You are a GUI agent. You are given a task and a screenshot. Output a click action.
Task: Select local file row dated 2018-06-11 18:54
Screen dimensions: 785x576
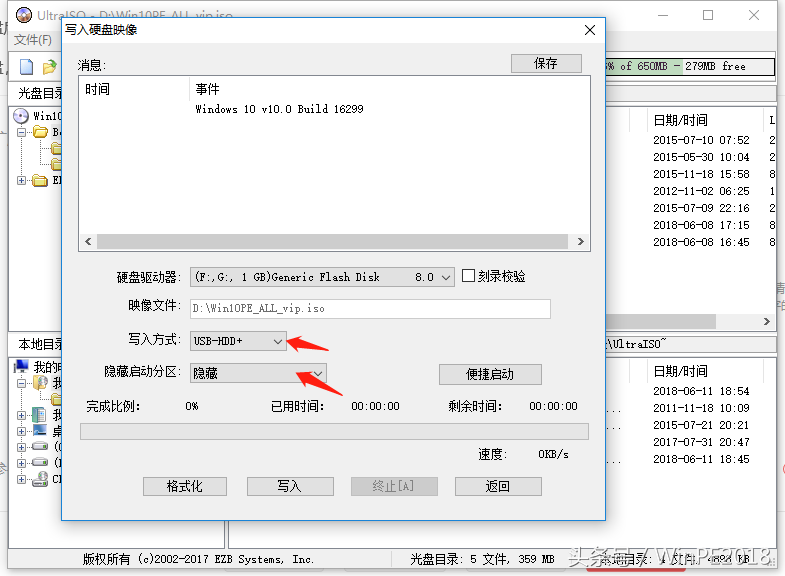click(x=701, y=391)
